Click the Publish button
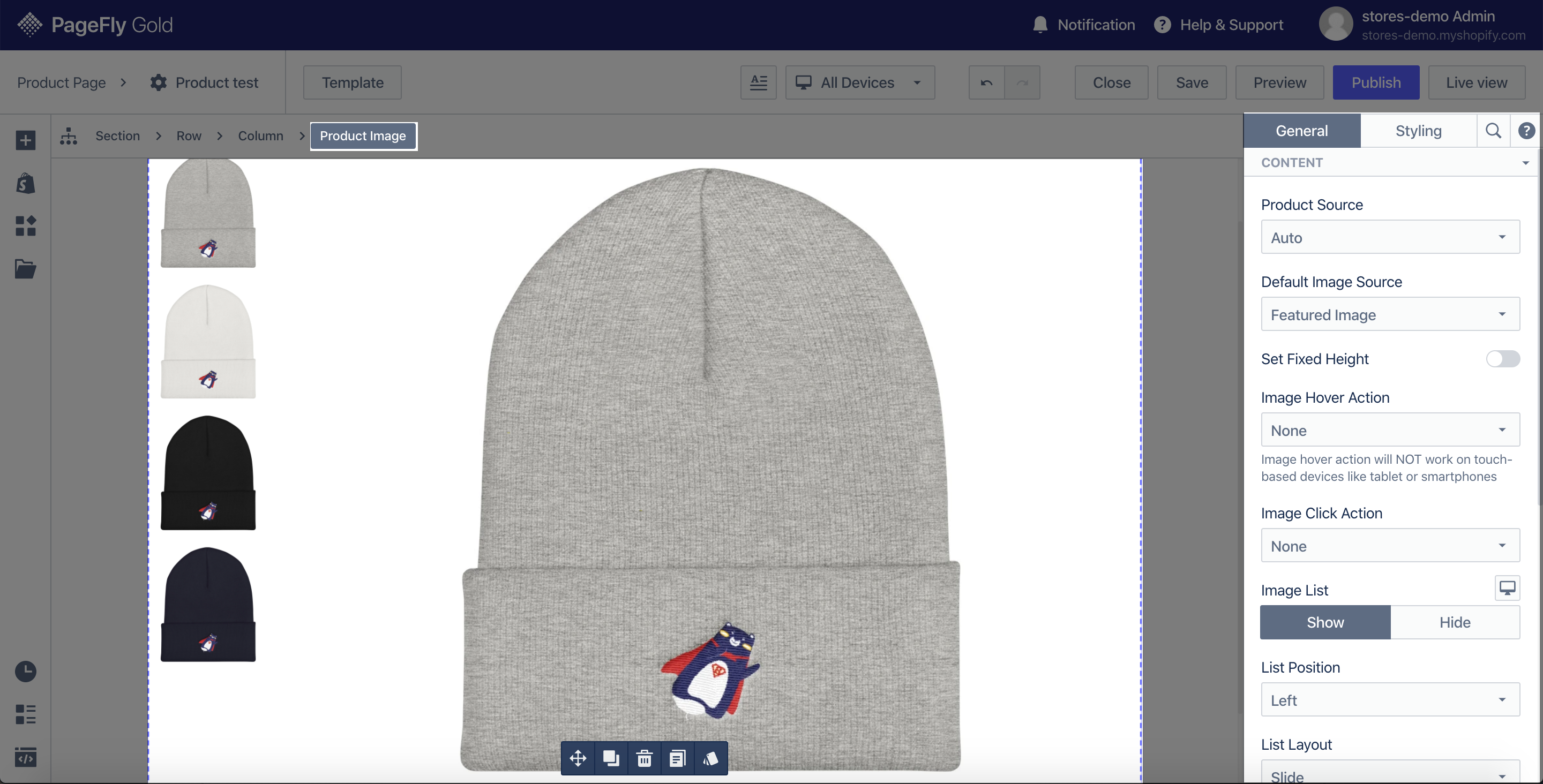 pos(1376,82)
